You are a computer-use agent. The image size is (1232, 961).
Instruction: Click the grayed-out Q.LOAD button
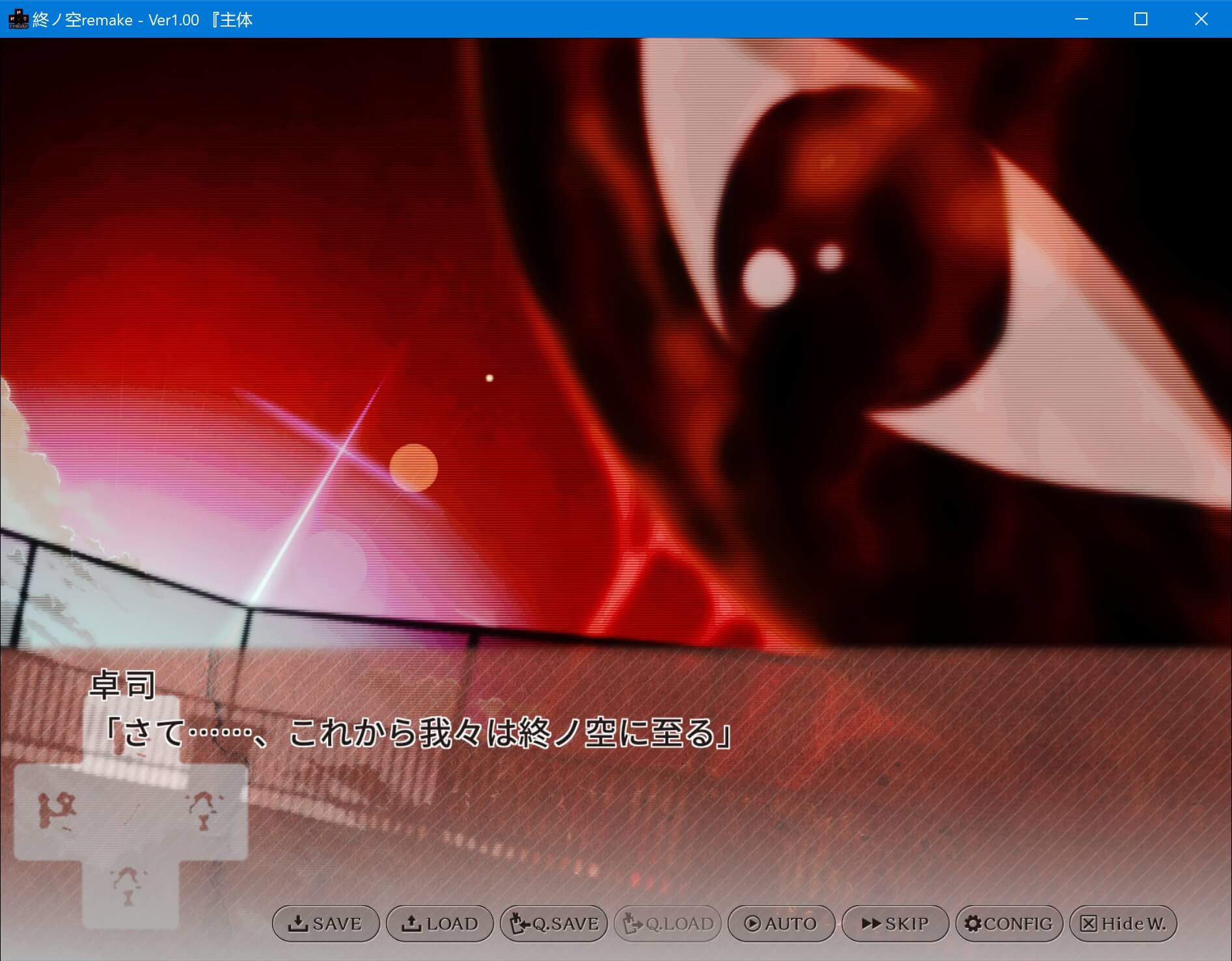[x=667, y=923]
